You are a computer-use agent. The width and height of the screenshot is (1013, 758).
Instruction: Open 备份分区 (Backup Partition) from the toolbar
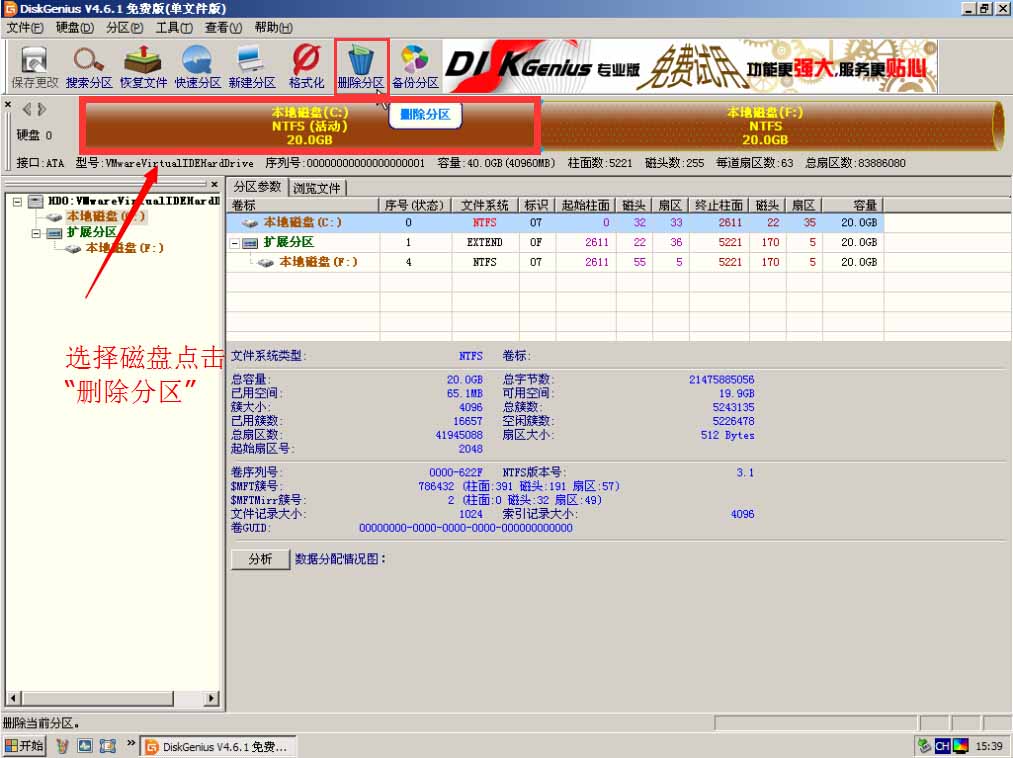(414, 62)
